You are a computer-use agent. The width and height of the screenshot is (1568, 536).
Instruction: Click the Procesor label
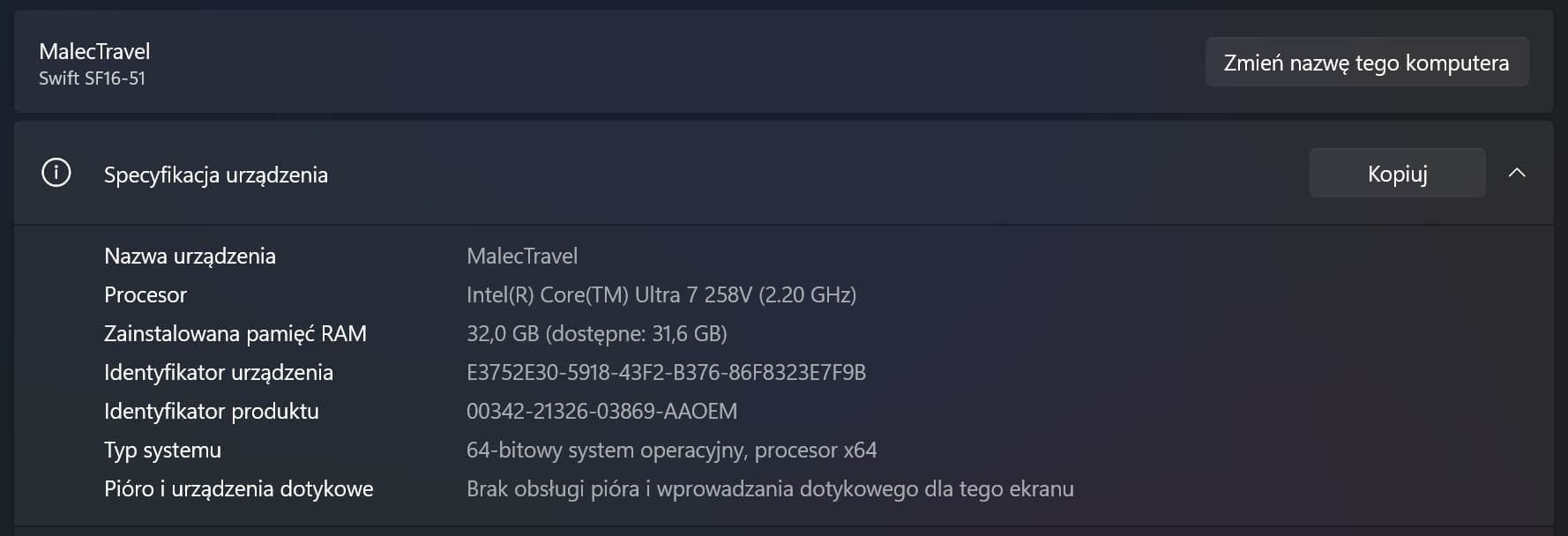pos(146,294)
